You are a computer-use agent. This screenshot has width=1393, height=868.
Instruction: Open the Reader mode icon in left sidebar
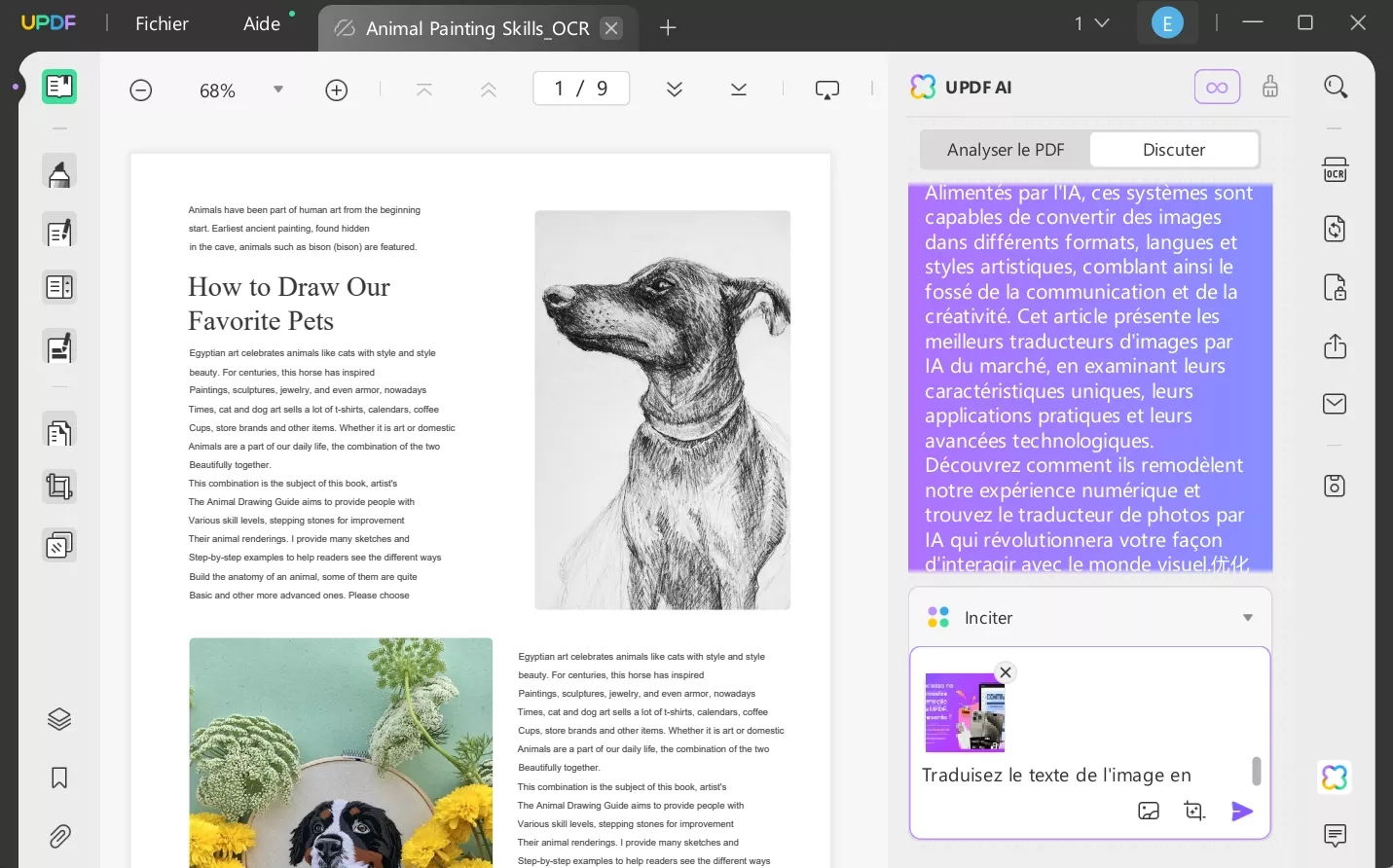(59, 87)
